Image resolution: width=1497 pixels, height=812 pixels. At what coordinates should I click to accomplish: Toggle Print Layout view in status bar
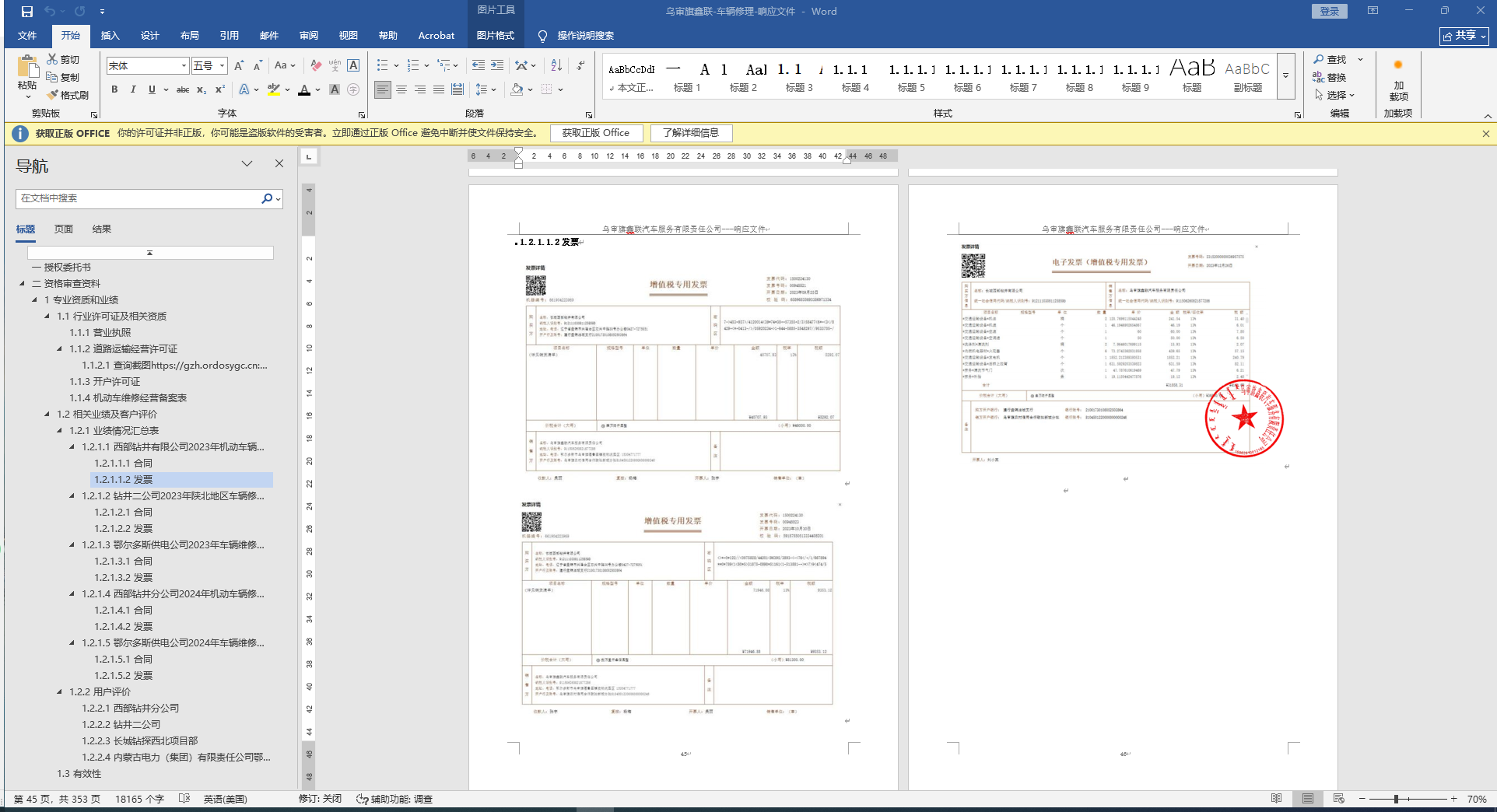click(1308, 799)
